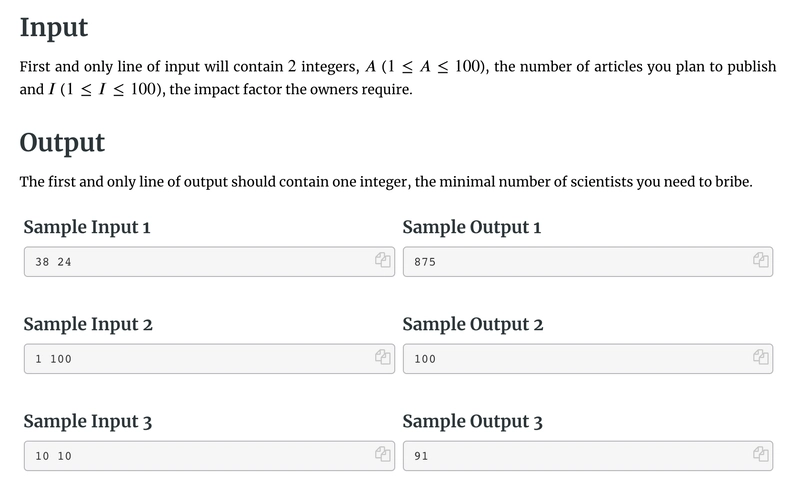Copy Sample Output 3 with copy icon
Viewport: 800px width, 493px height.
[761, 454]
